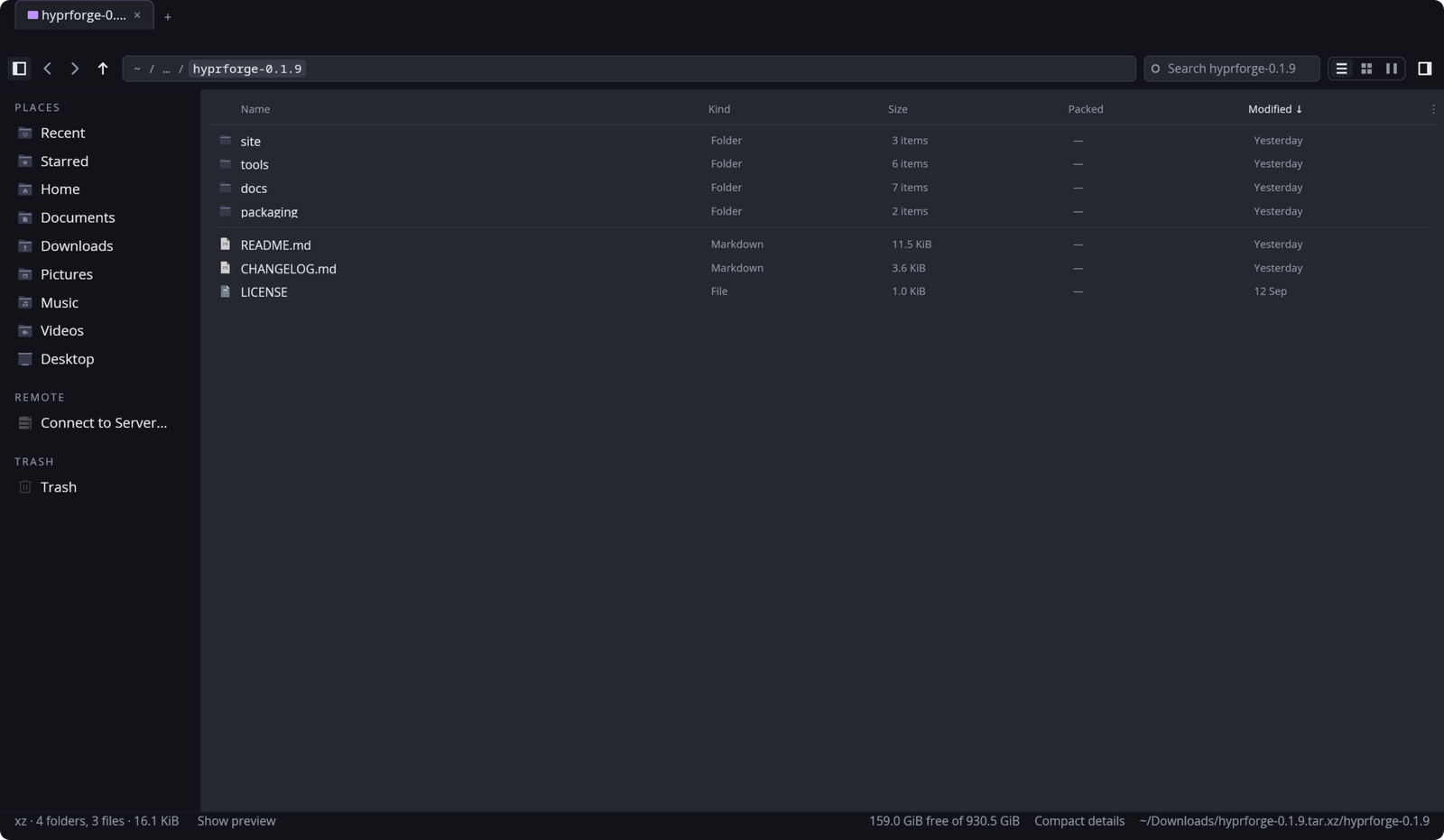Viewport: 1444px width, 840px height.
Task: Sort by Name column header
Action: [x=255, y=109]
